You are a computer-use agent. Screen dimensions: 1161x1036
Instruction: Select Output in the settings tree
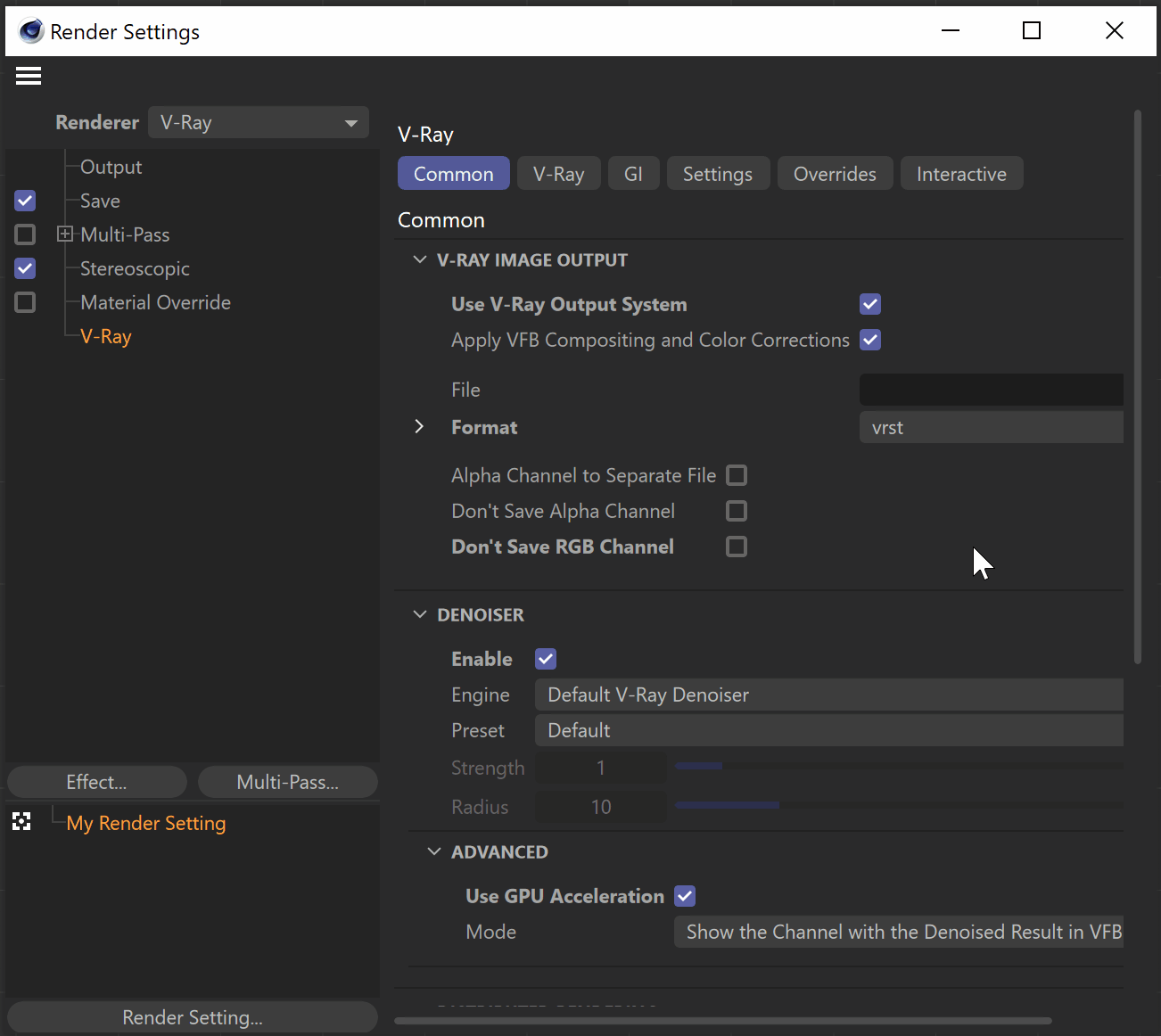[x=111, y=167]
